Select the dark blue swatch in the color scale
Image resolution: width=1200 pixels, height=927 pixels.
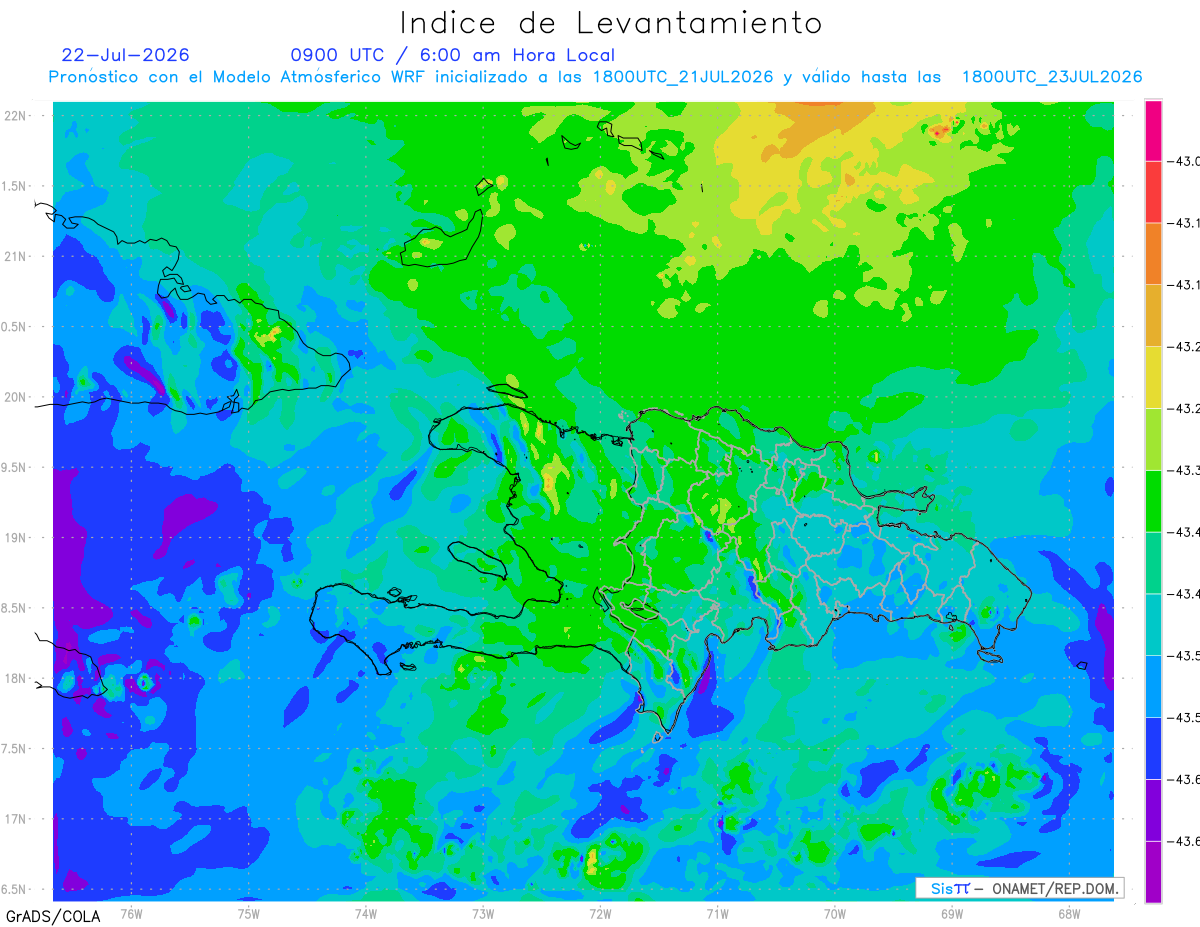(1153, 748)
